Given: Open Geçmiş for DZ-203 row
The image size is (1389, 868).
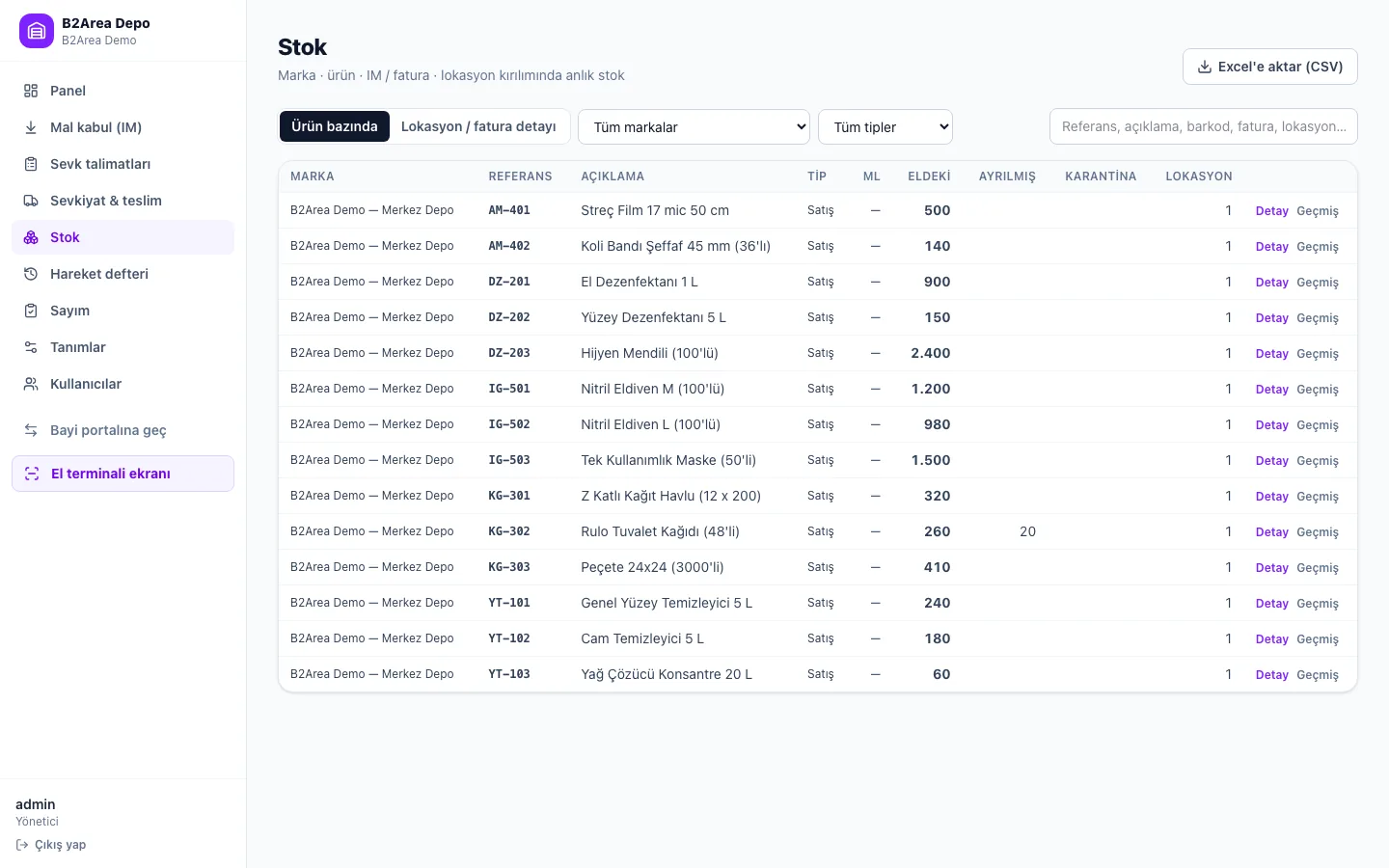Looking at the screenshot, I should (1318, 354).
